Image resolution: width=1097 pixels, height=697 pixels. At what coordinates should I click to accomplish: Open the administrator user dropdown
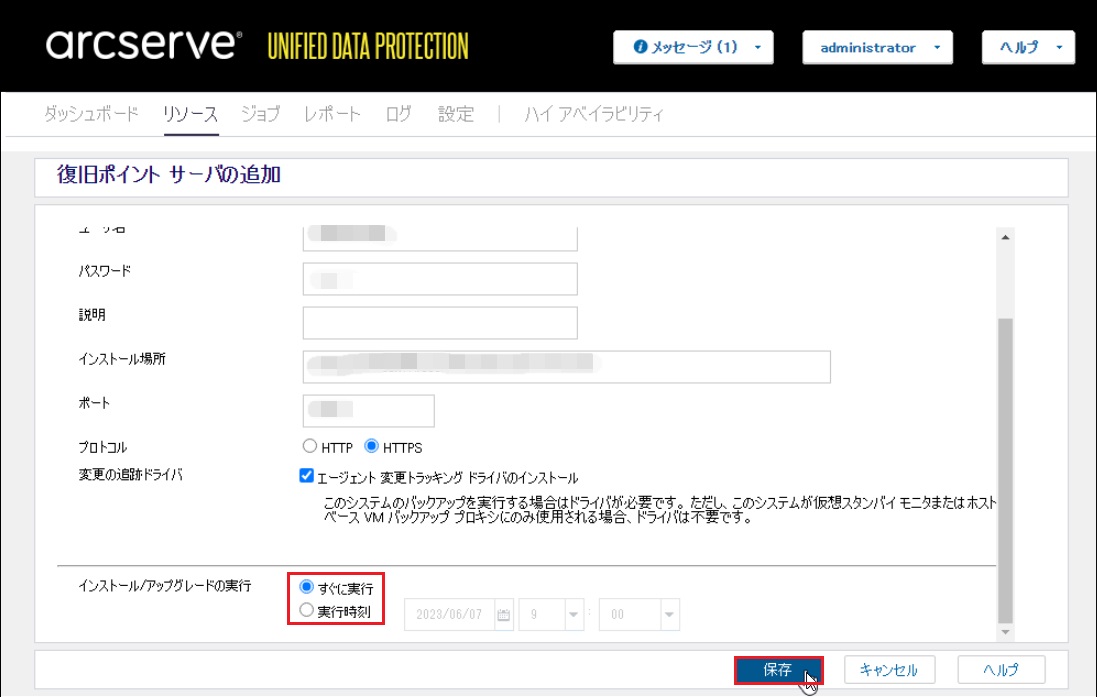coord(877,47)
